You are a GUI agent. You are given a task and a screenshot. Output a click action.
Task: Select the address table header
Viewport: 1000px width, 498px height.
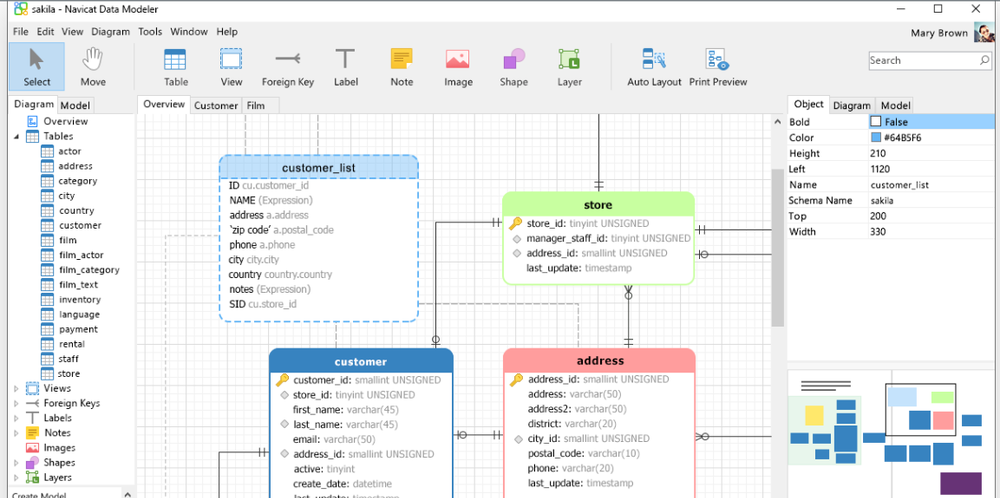click(x=599, y=361)
